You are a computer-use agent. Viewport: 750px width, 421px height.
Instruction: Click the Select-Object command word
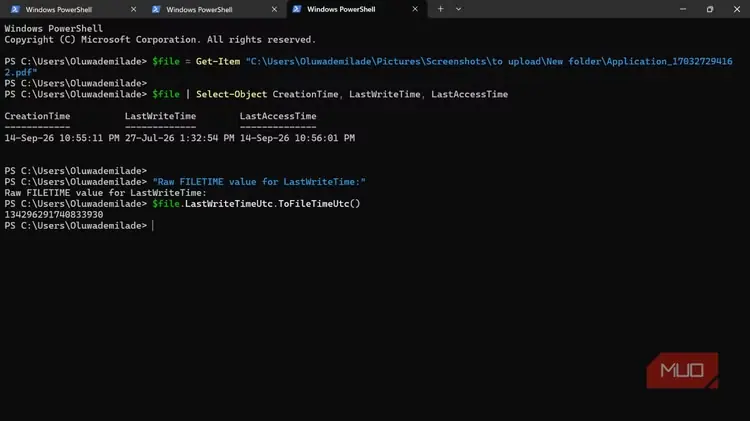(232, 94)
